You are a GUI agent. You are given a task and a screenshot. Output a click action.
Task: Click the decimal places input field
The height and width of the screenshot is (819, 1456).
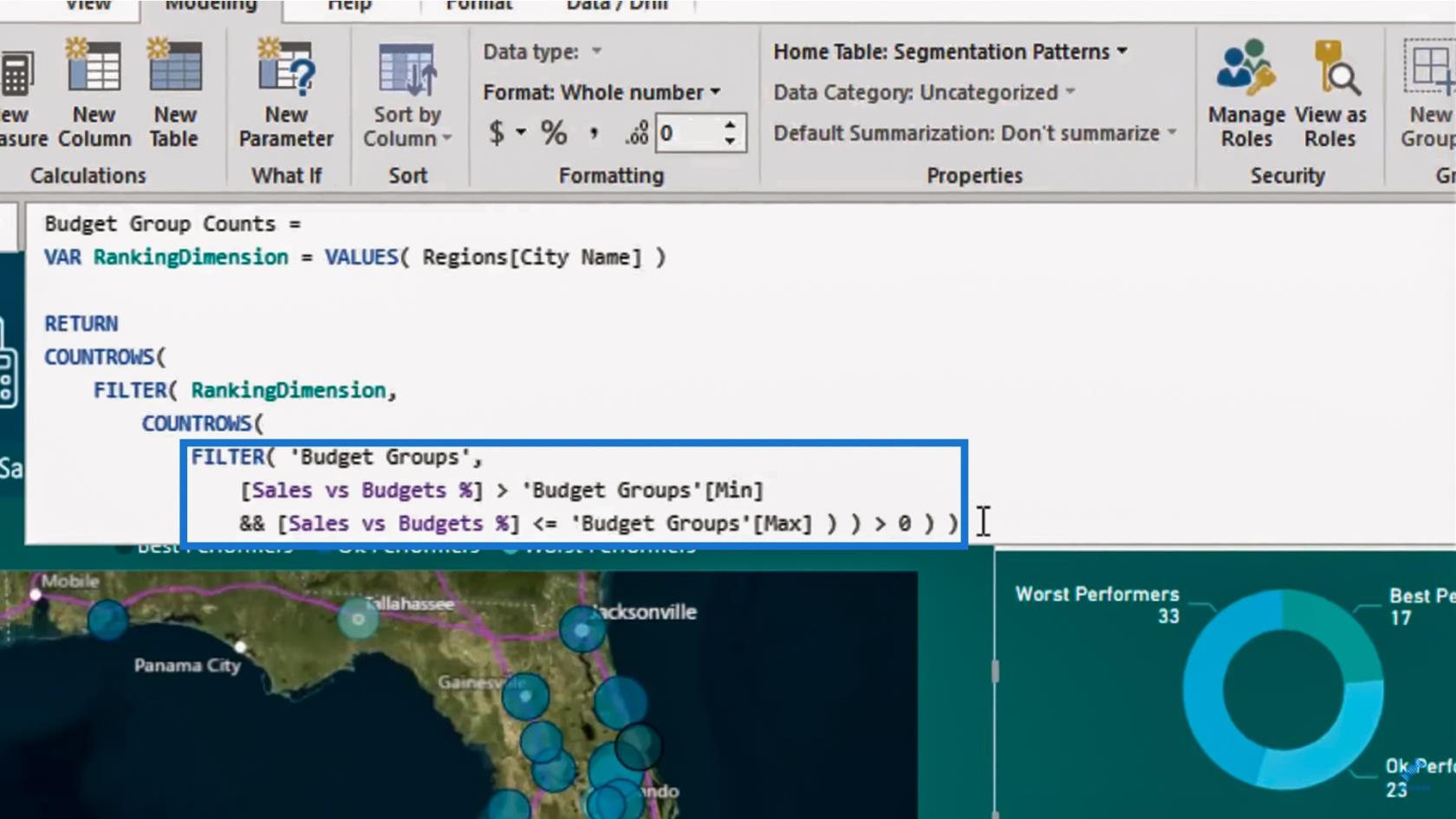(x=689, y=133)
